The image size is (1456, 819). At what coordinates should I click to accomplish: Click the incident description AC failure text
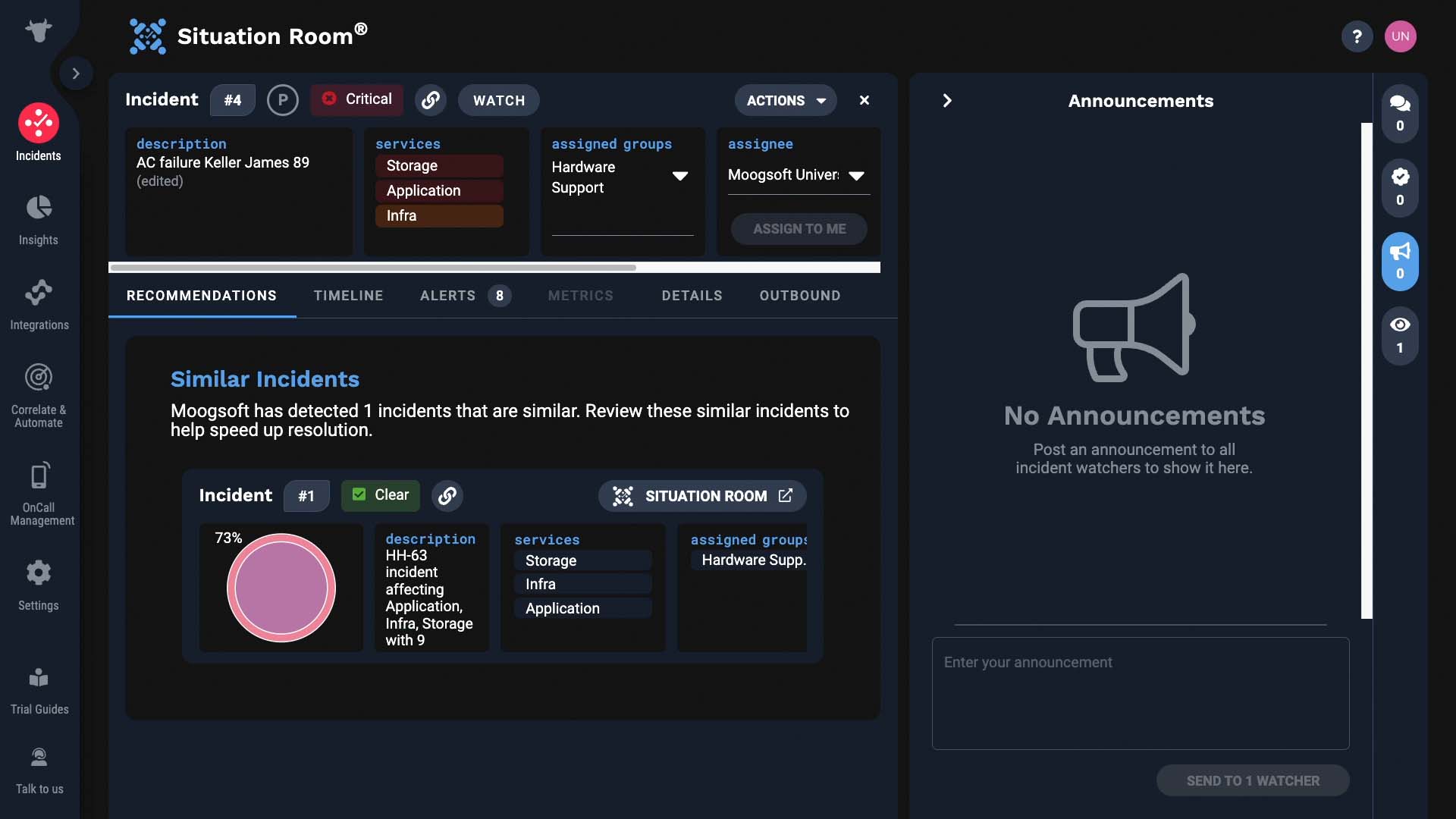coord(223,162)
